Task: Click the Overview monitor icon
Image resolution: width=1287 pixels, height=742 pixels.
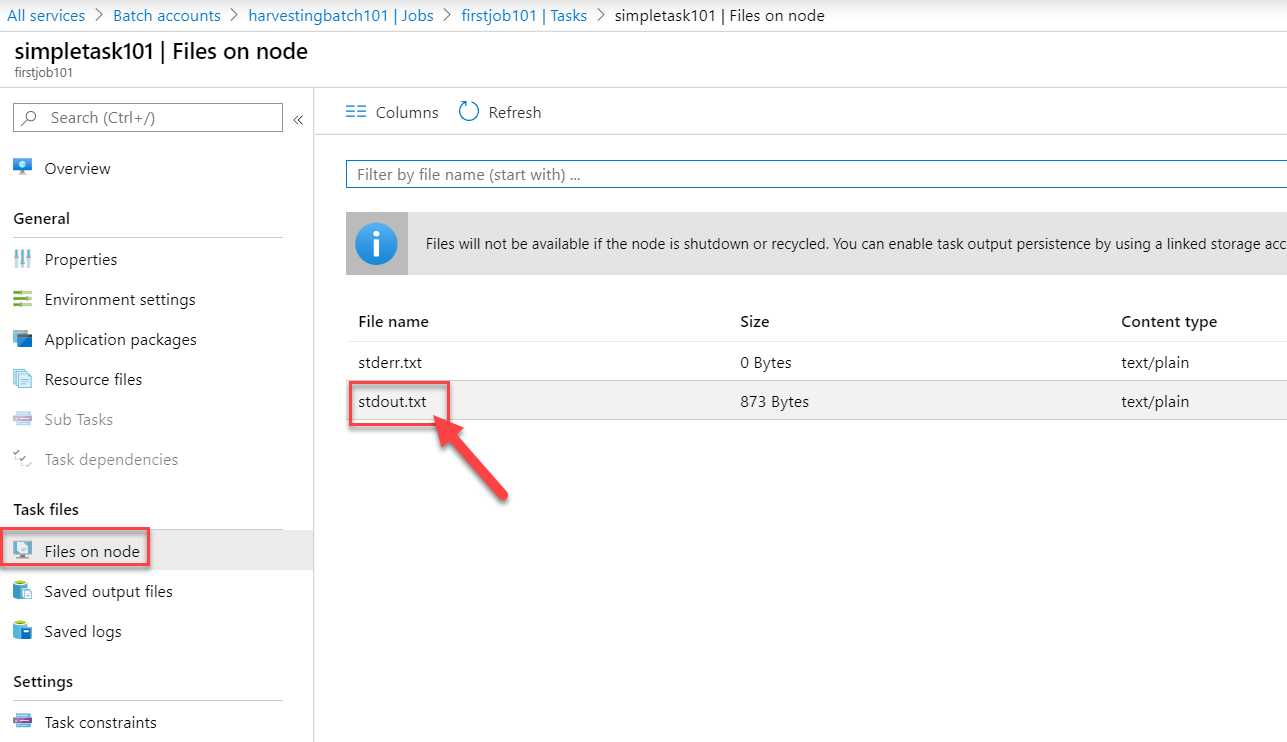Action: (23, 168)
